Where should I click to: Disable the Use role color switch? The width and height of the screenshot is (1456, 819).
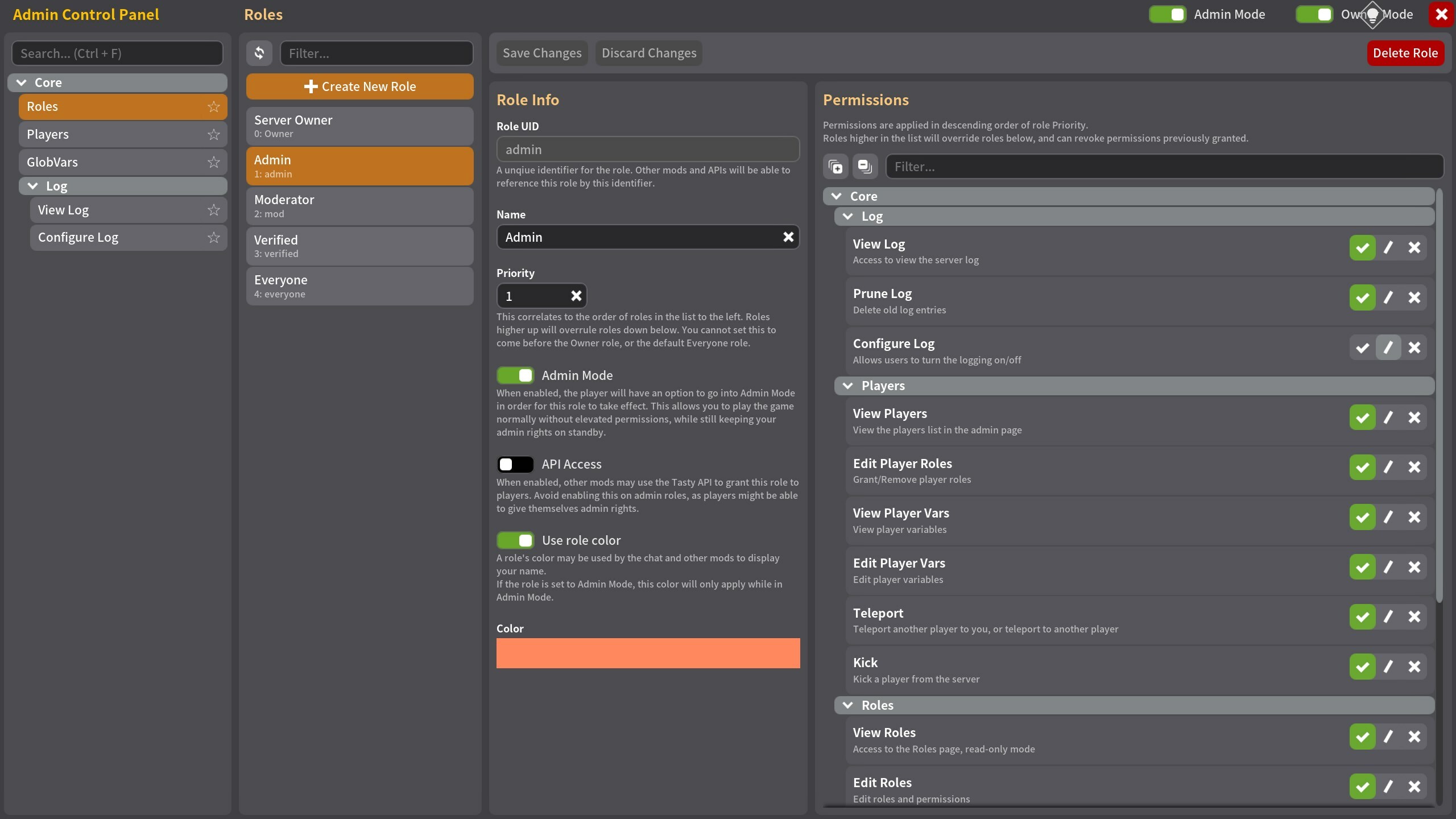[515, 540]
